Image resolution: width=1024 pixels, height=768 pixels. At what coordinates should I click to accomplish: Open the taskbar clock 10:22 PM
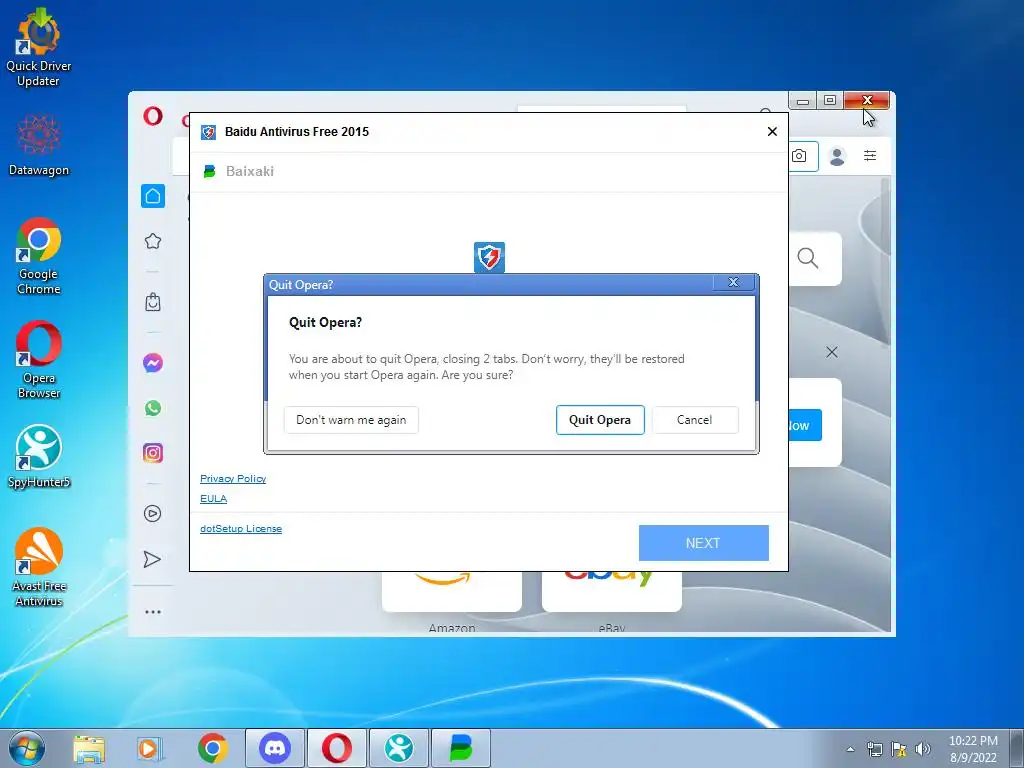point(973,749)
